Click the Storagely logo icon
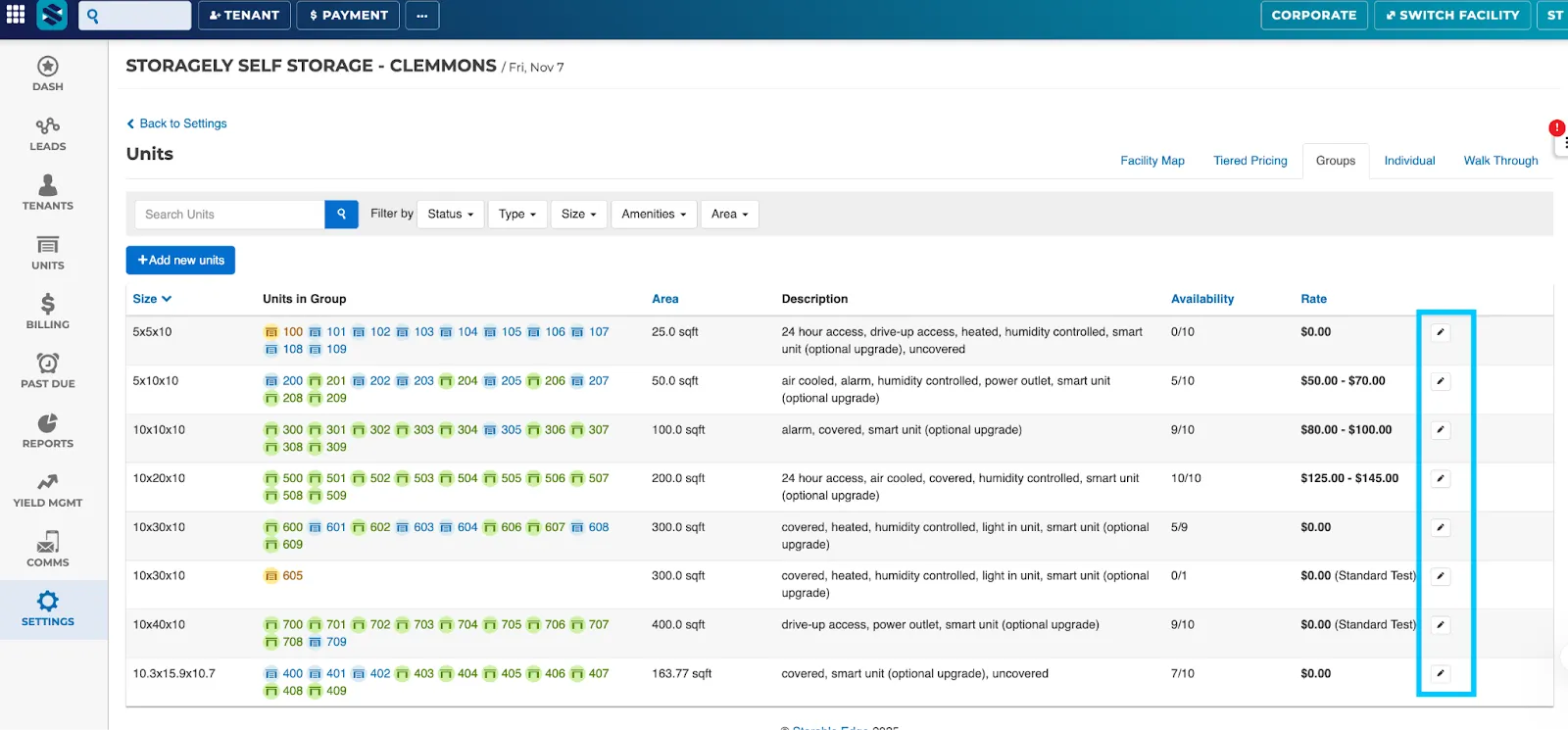The width and height of the screenshot is (1568, 730). (52, 15)
